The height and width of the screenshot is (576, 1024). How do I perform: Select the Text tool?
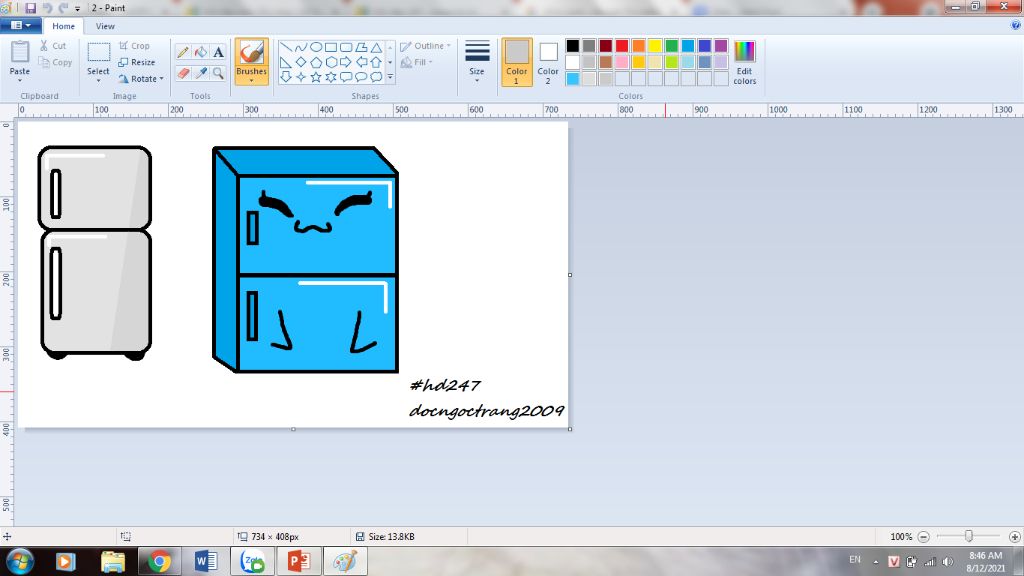(x=218, y=52)
